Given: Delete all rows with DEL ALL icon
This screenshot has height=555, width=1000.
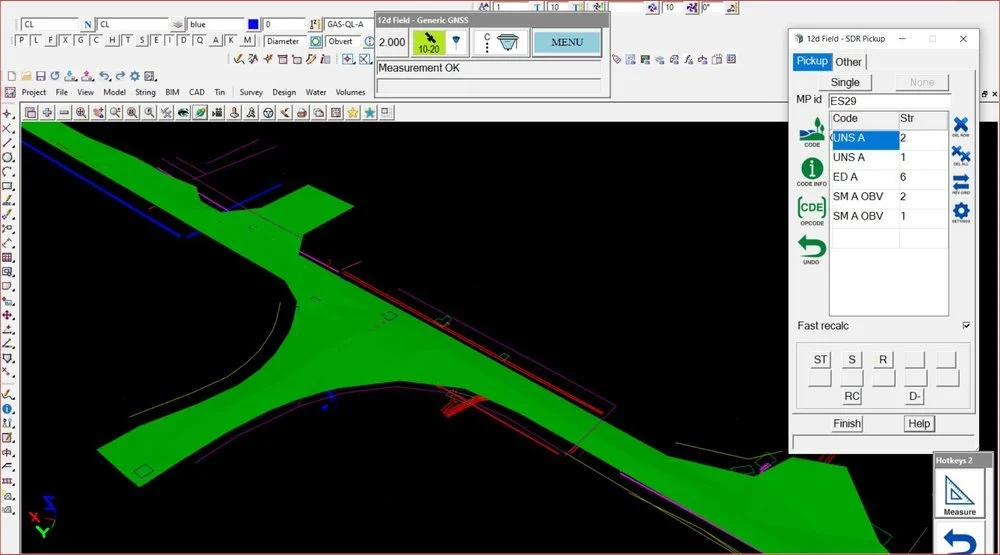Looking at the screenshot, I should point(960,155).
